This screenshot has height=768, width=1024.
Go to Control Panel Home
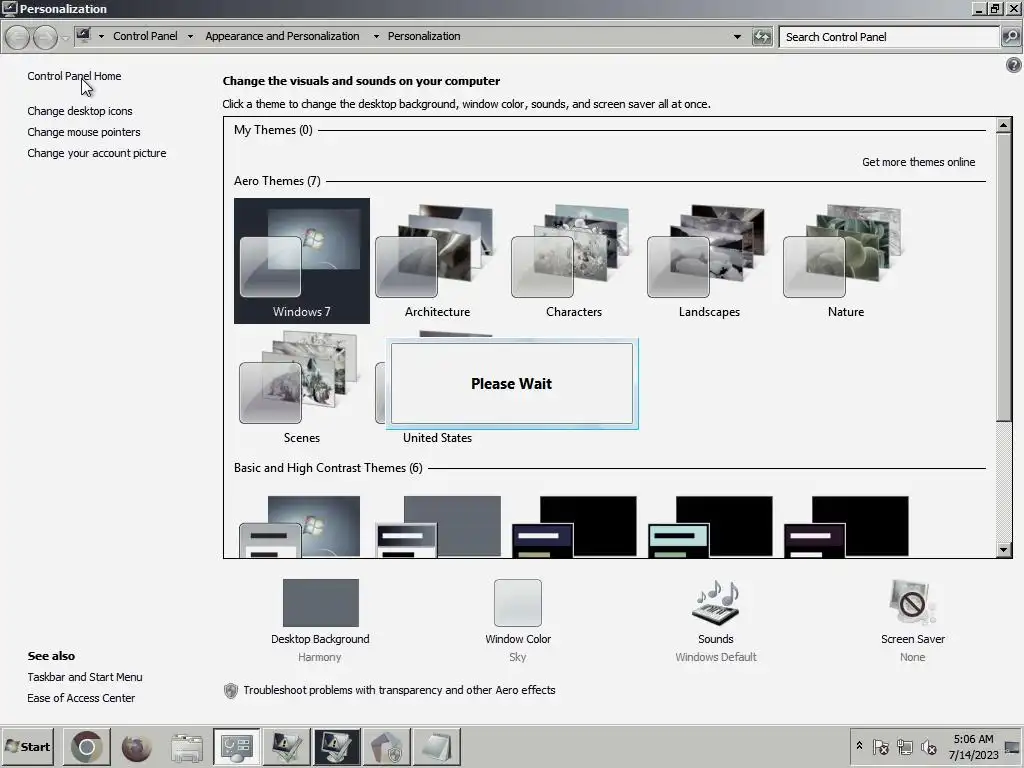pos(74,76)
